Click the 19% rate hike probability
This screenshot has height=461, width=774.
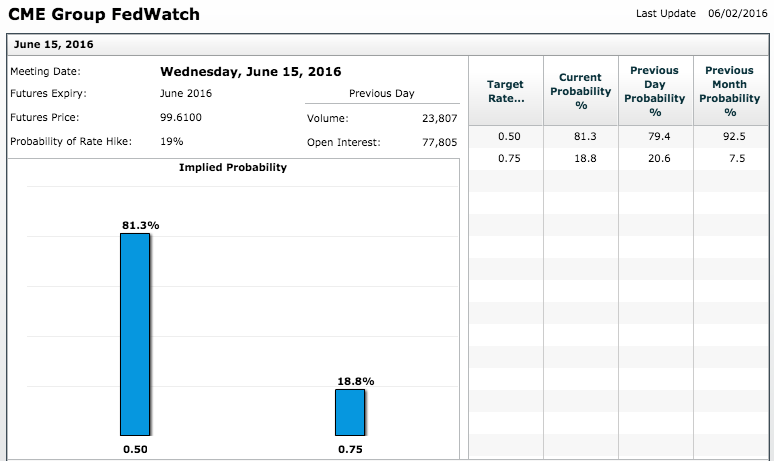click(171, 141)
